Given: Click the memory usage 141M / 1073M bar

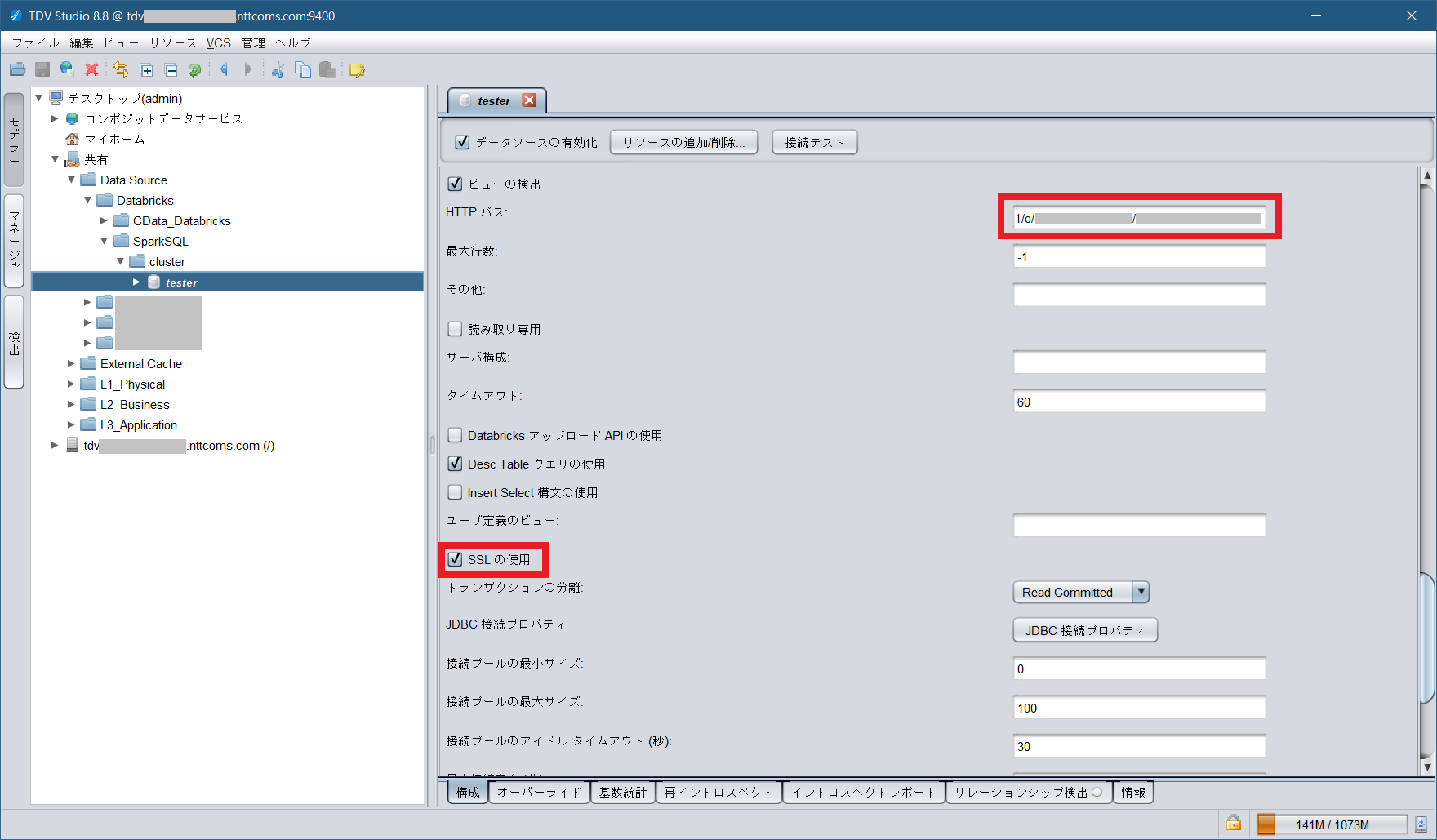Looking at the screenshot, I should pos(1332,824).
